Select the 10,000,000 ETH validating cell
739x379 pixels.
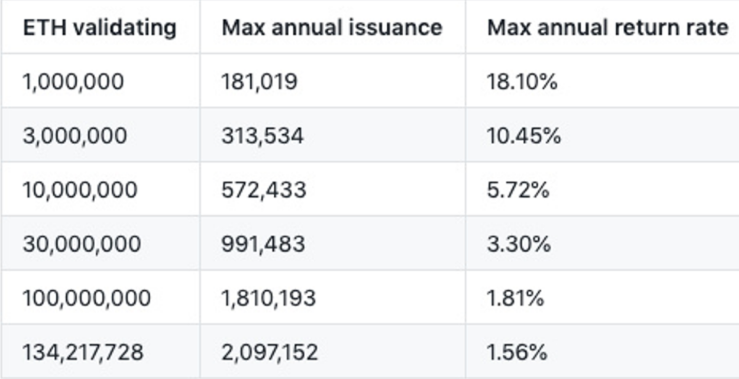pyautogui.click(x=80, y=190)
